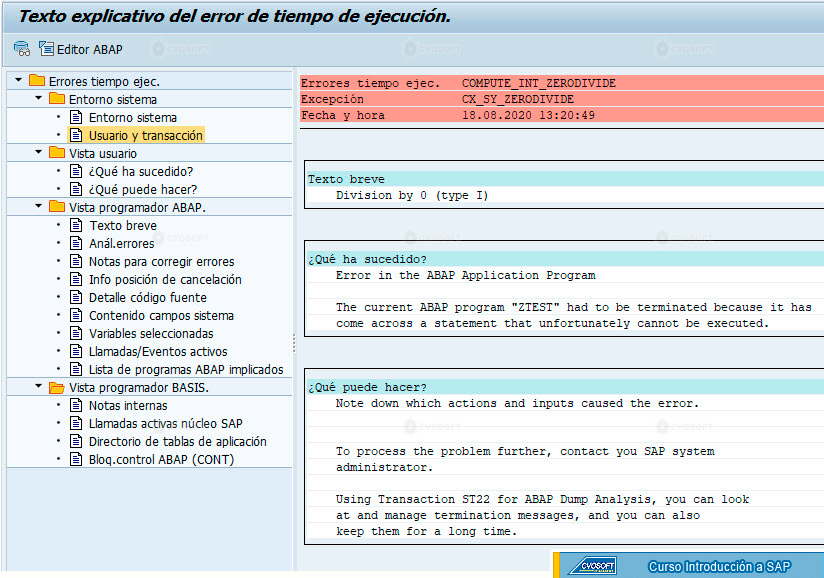Click the Detalle código fuente document icon
This screenshot has width=824, height=578.
pyautogui.click(x=76, y=297)
